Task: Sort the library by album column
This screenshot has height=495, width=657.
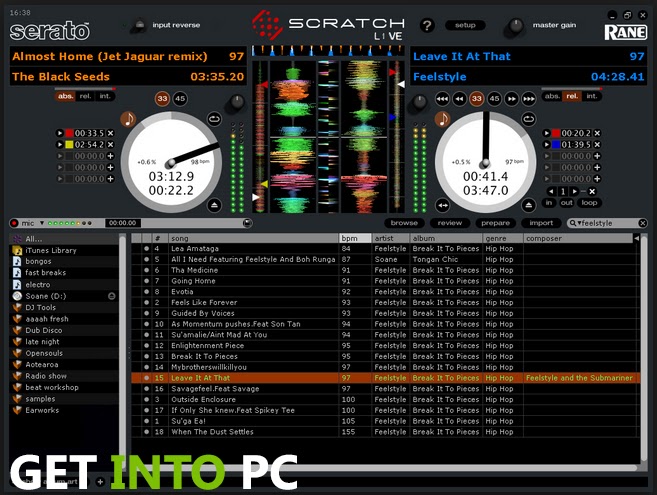Action: pyautogui.click(x=446, y=238)
